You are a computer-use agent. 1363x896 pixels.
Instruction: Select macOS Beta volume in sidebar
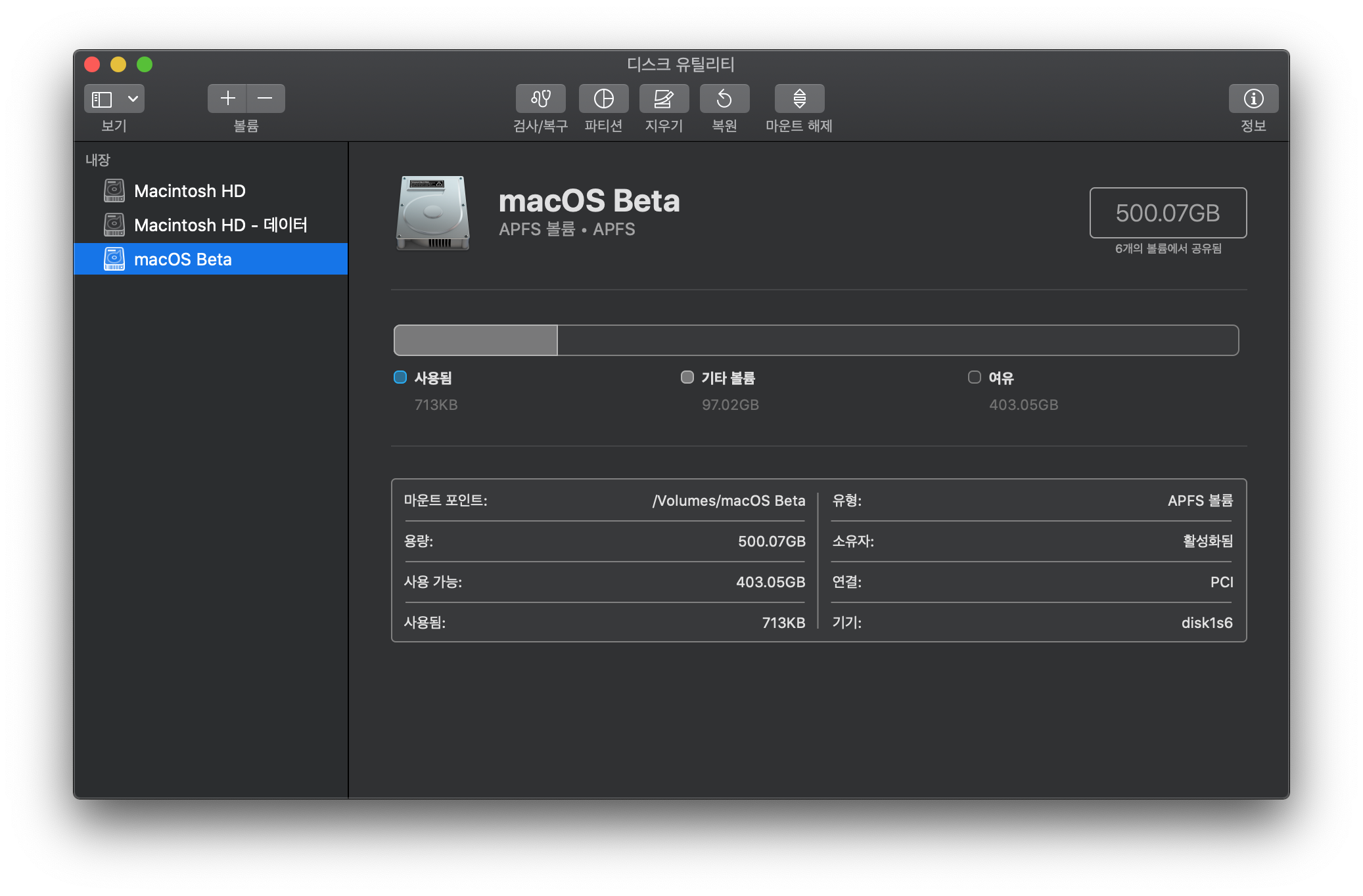(x=183, y=259)
